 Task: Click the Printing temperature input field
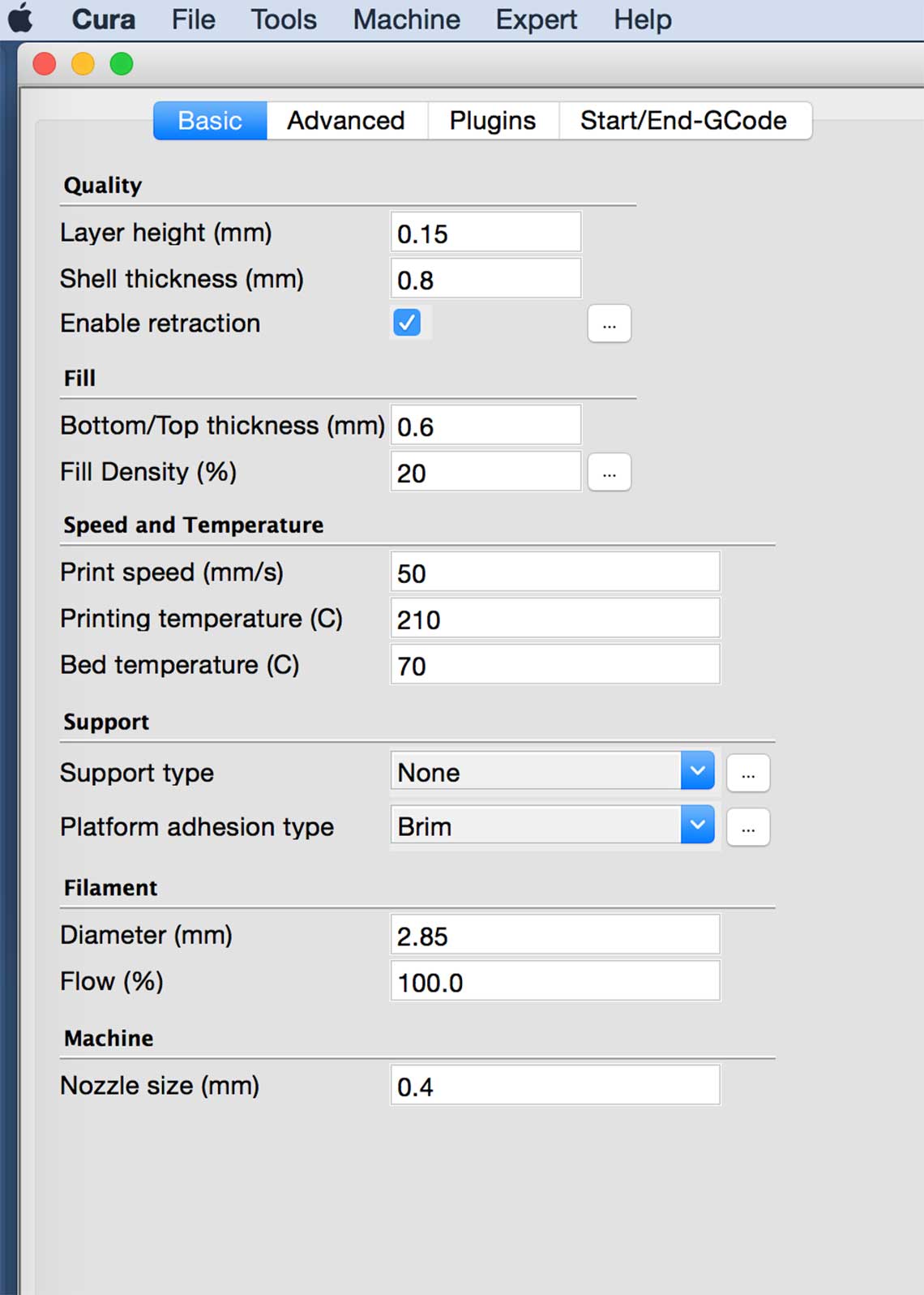pos(555,619)
